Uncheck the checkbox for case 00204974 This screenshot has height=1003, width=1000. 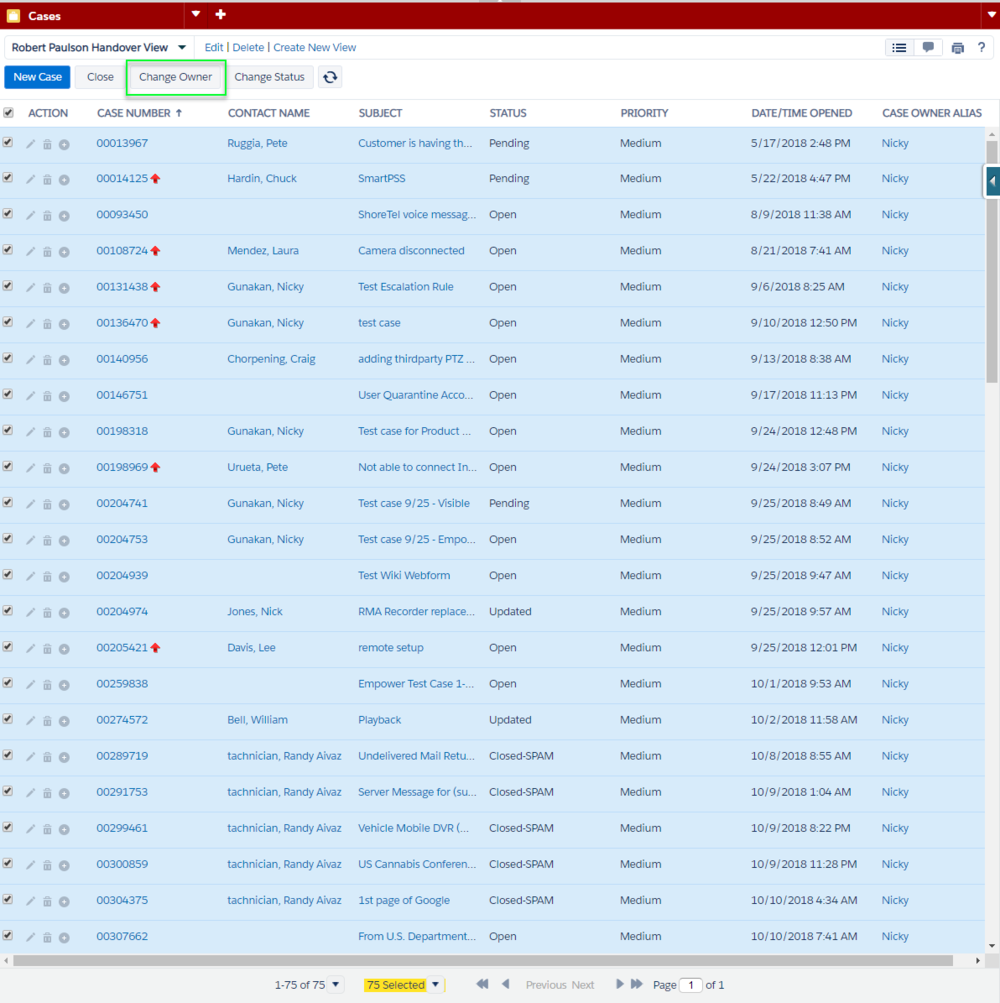point(8,611)
